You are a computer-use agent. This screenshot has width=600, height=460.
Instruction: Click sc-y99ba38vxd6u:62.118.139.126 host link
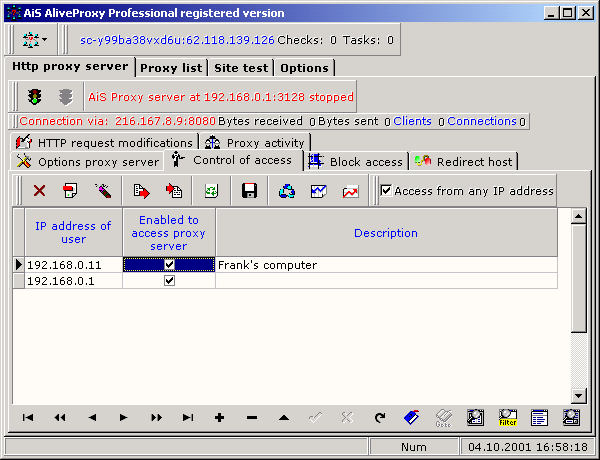177,40
